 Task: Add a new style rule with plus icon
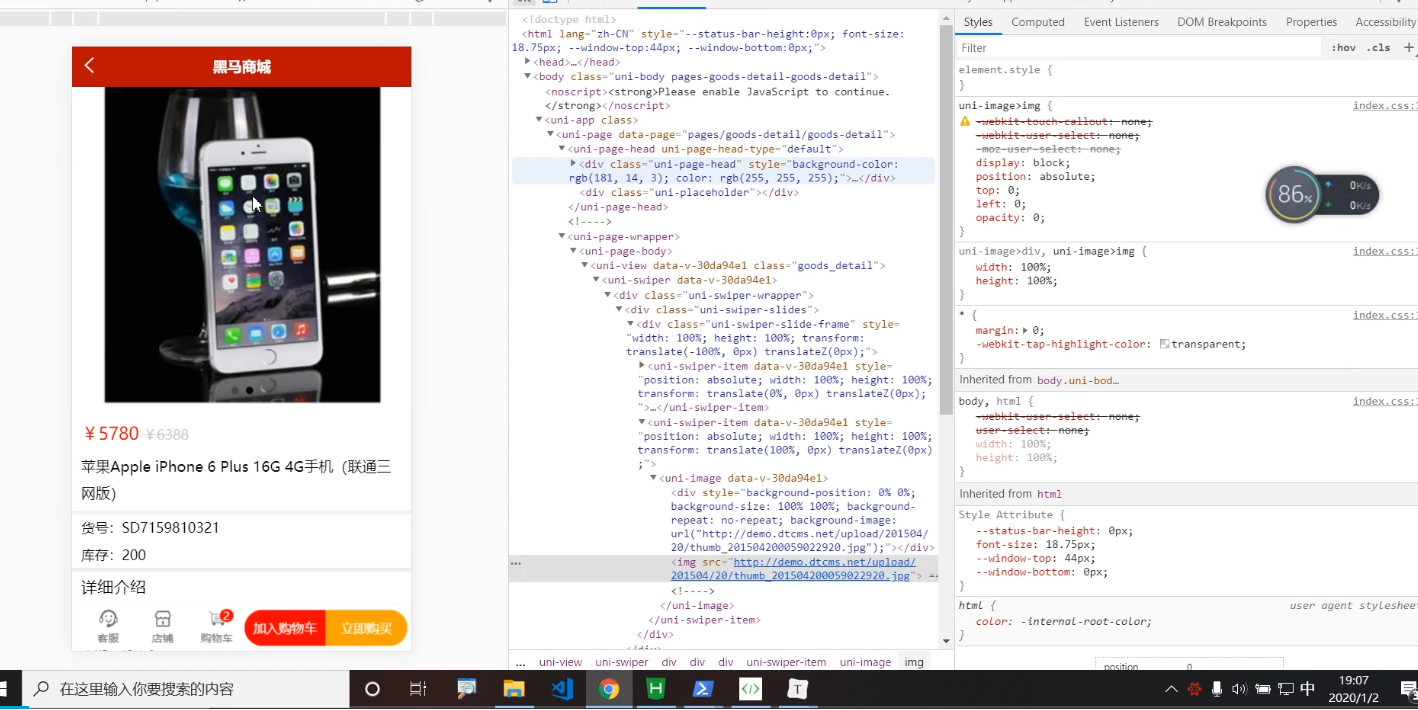pos(1409,47)
